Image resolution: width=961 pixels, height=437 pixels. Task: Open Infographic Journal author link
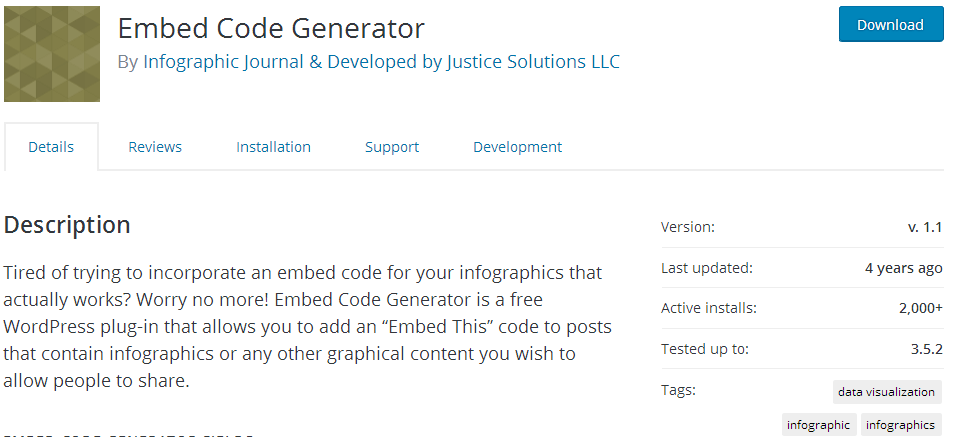(x=224, y=62)
